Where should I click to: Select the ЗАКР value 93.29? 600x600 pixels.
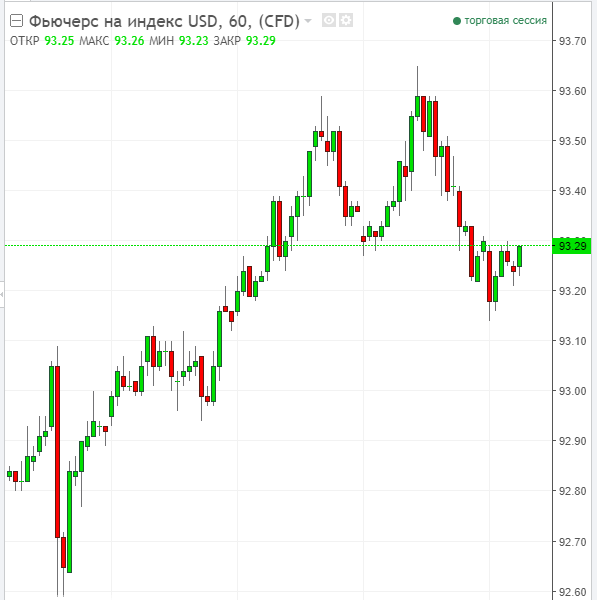tap(260, 40)
